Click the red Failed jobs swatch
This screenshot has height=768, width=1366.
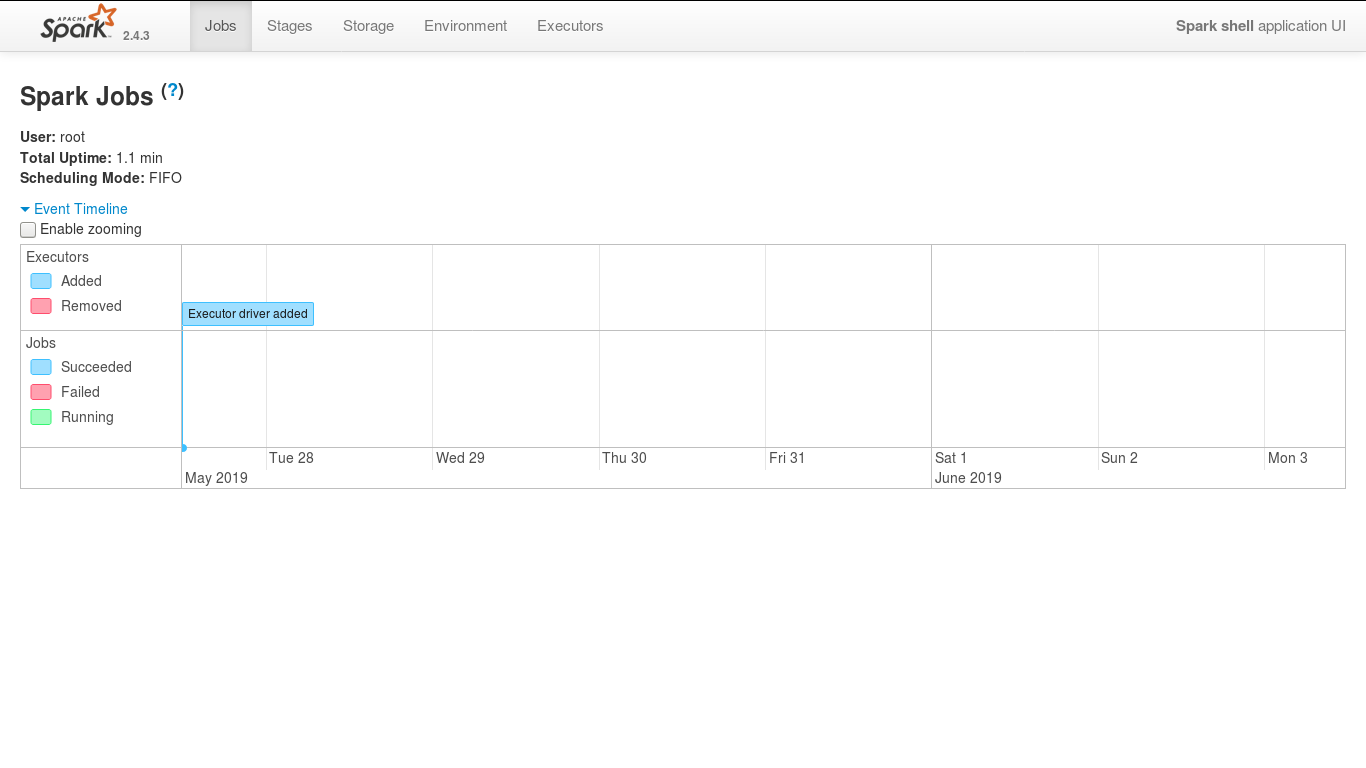[41, 392]
